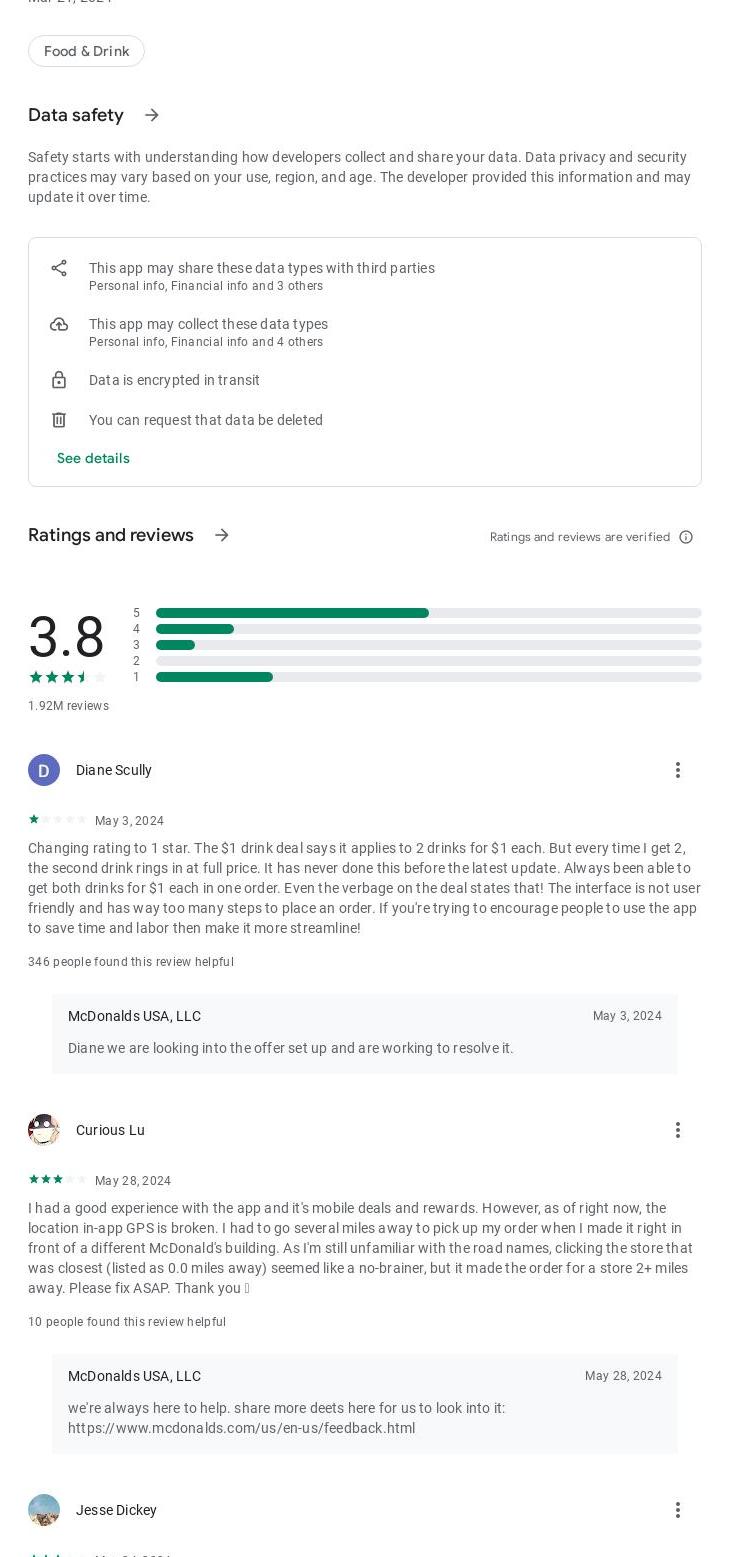This screenshot has width=730, height=1557.
Task: Click the 3.8 star rating stars
Action: click(67, 677)
